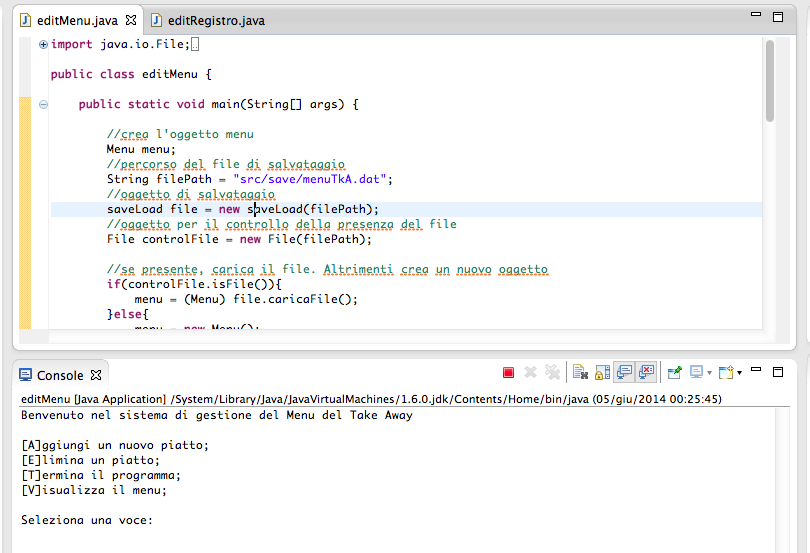Minimize the editor area
Viewport: 810px width, 553px height.
pos(756,14)
